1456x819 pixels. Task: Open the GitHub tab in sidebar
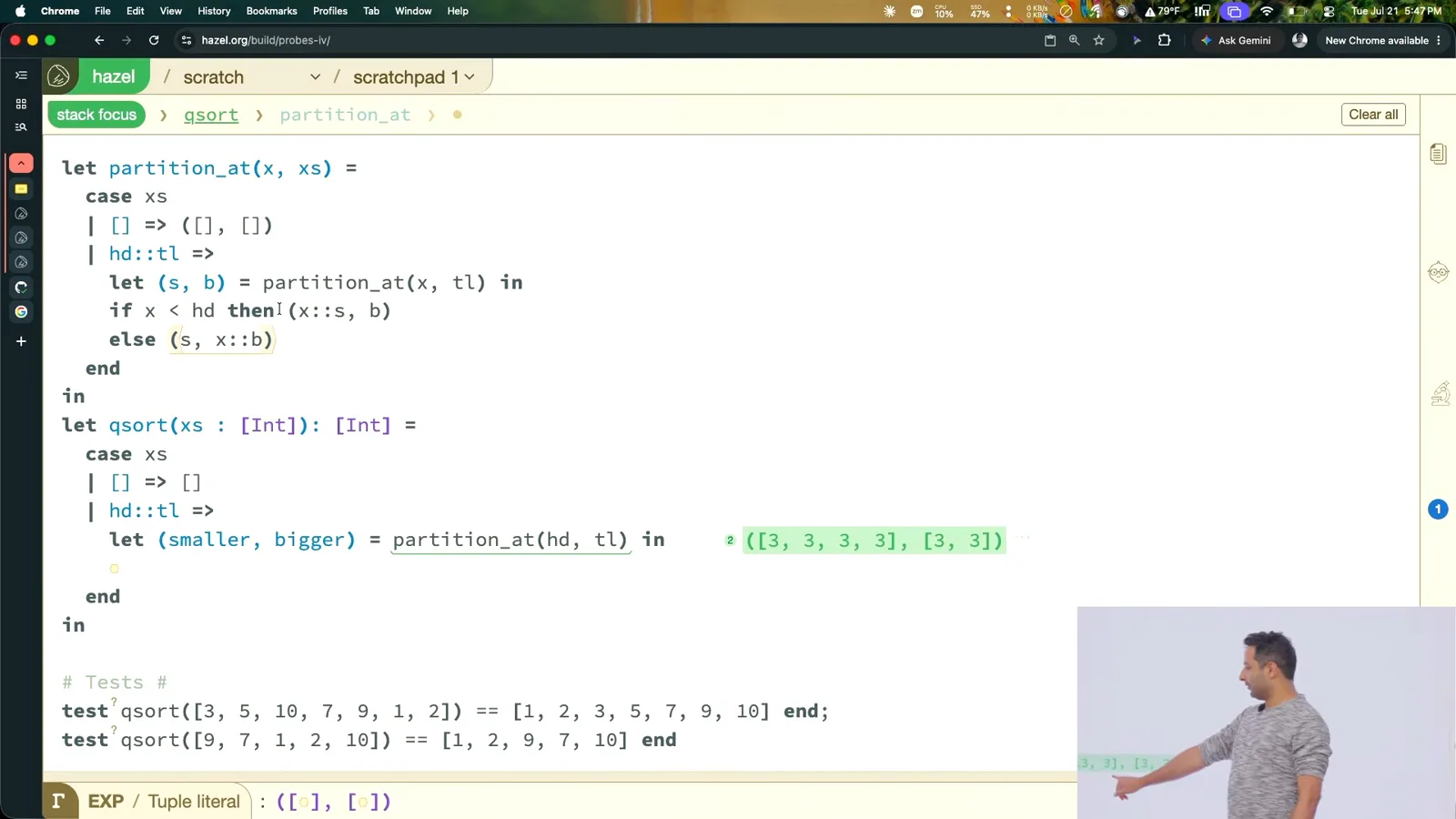21,288
